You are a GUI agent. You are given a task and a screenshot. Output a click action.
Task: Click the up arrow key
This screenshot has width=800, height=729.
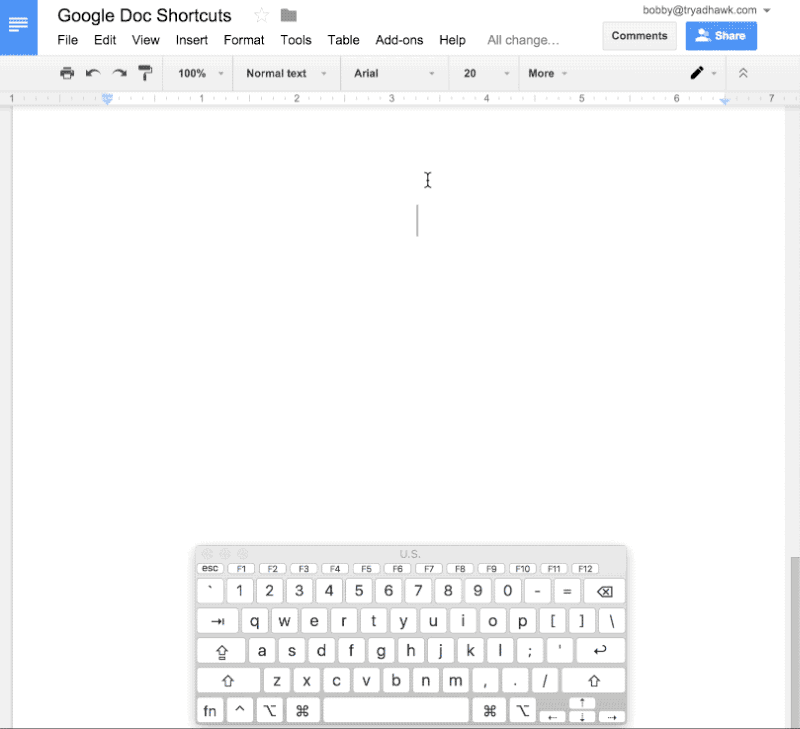pyautogui.click(x=582, y=703)
